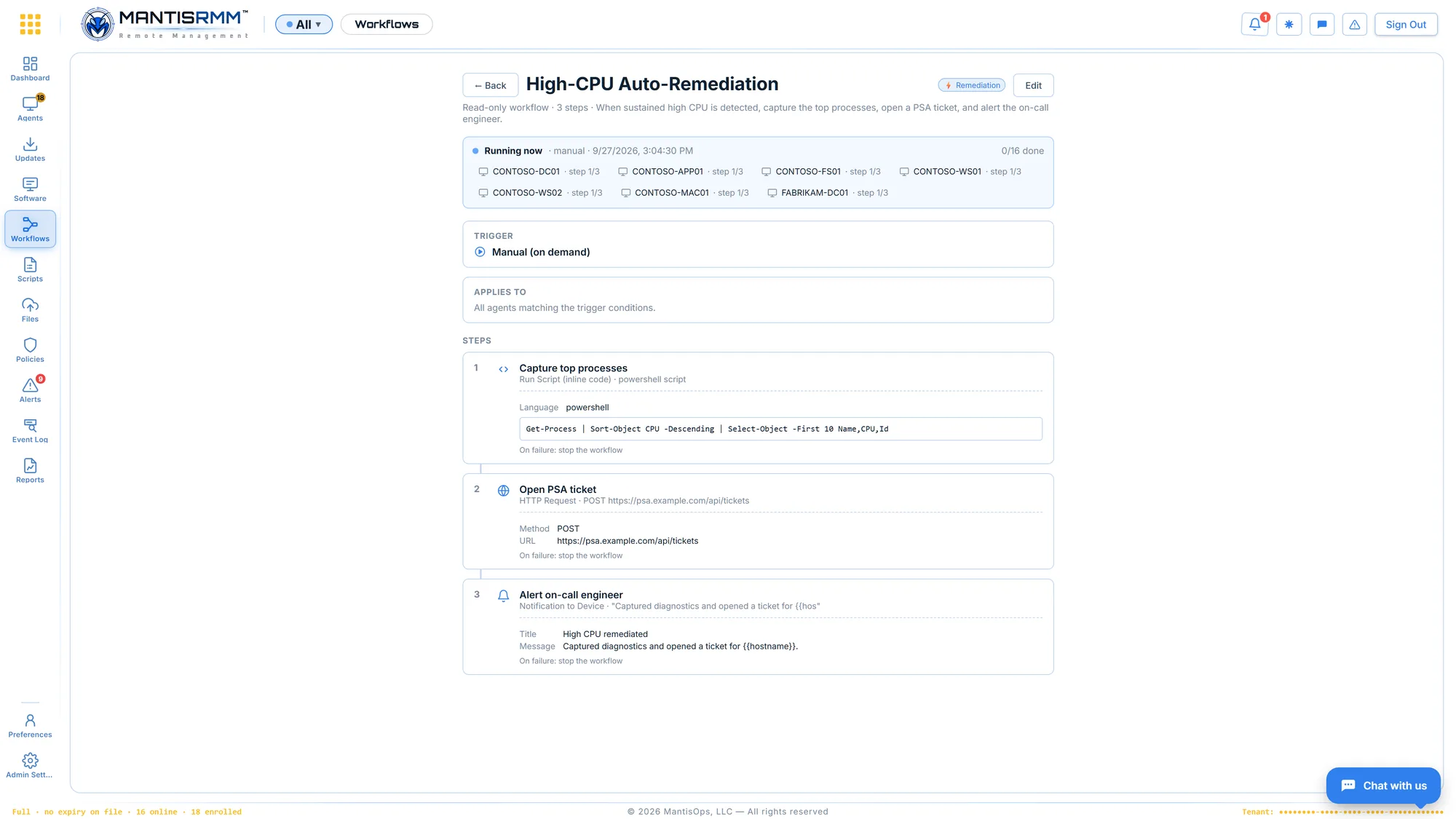Open Preferences in the sidebar
This screenshot has width=1456, height=819.
(30, 726)
